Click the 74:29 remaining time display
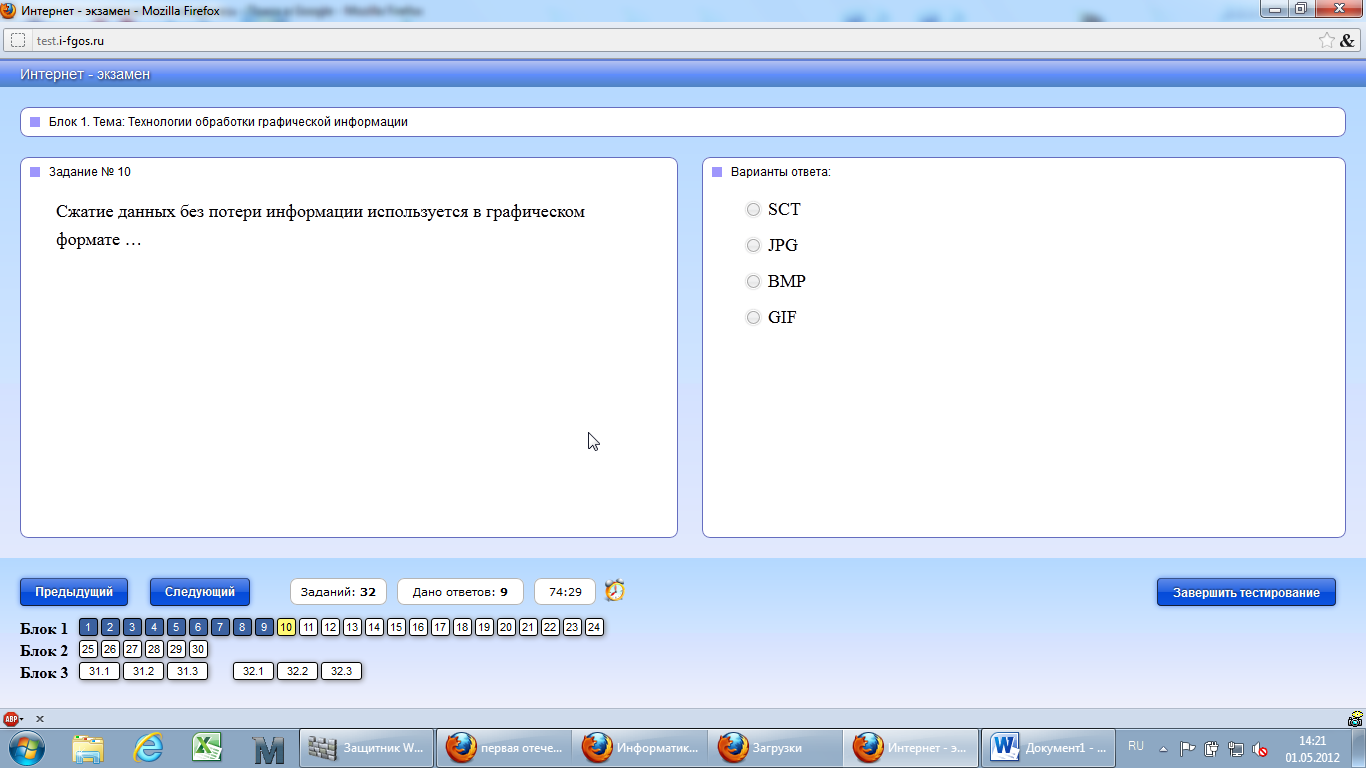Viewport: 1366px width, 768px height. tap(565, 592)
